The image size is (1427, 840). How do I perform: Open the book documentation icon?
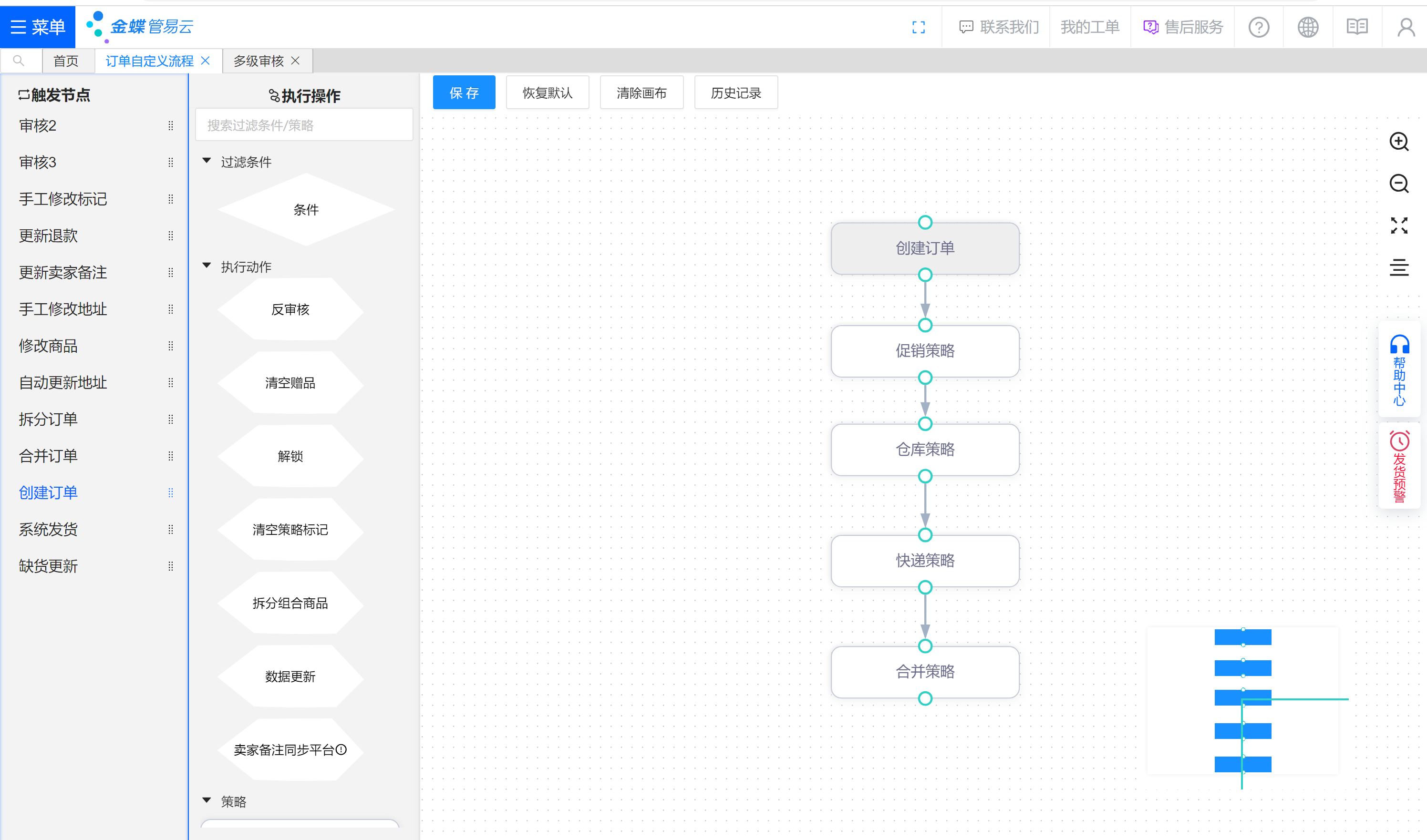pos(1357,27)
